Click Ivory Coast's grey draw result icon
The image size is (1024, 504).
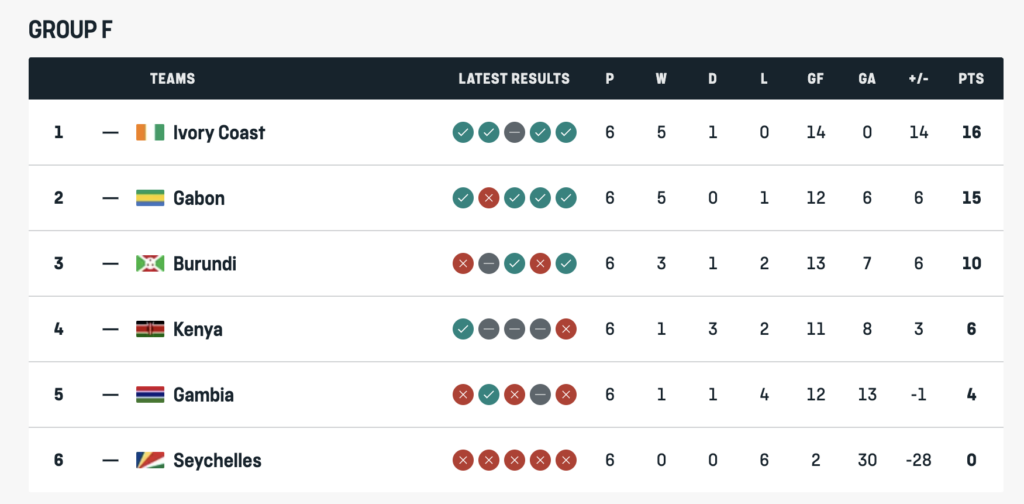(x=514, y=132)
